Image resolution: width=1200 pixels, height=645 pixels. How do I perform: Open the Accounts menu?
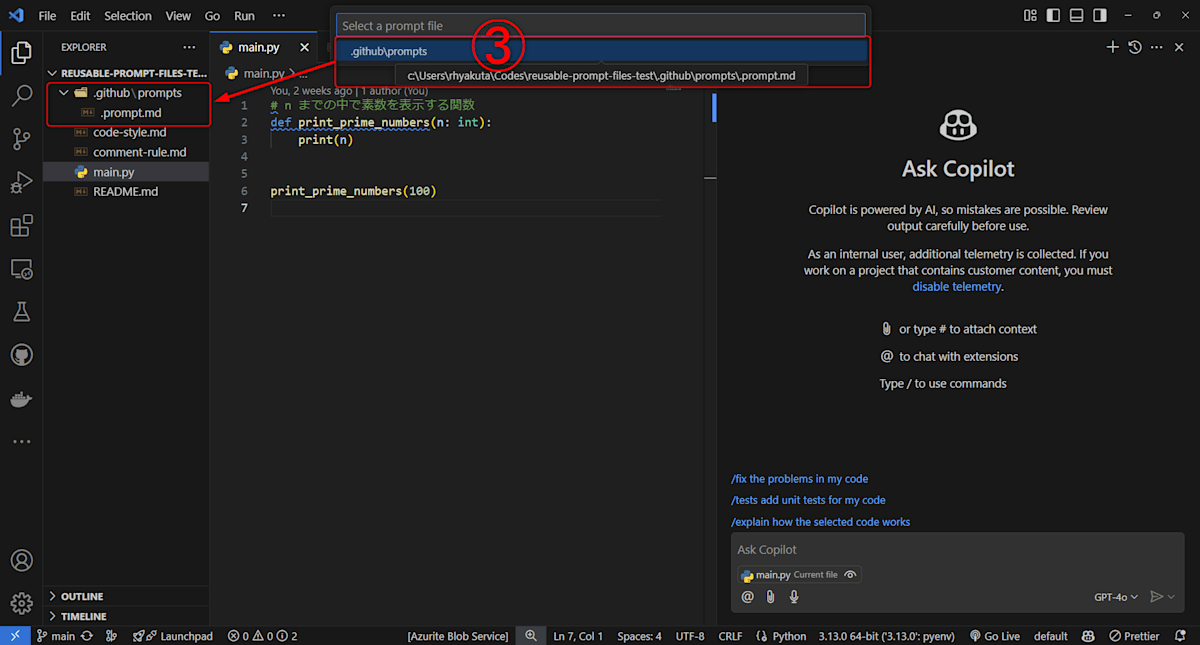point(21,561)
